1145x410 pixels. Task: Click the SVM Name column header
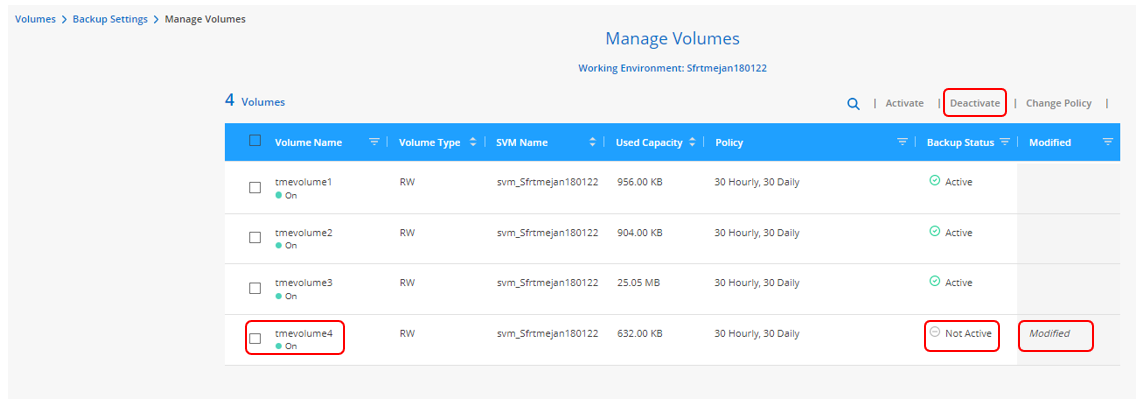pos(521,143)
